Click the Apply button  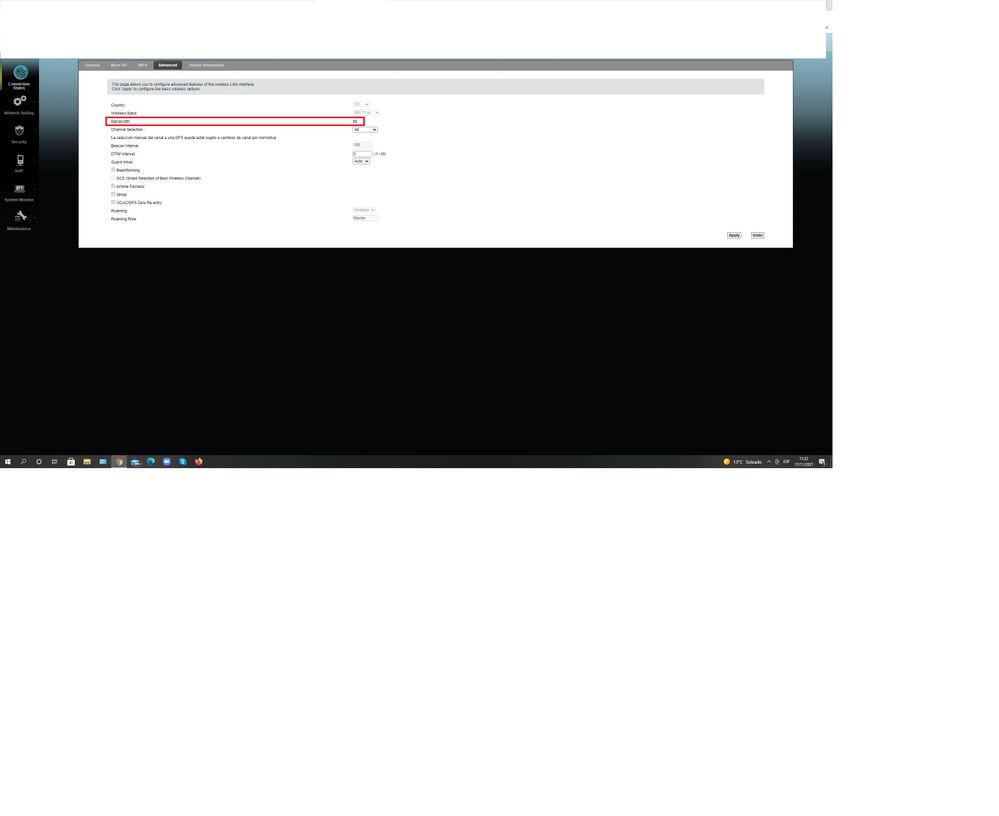click(734, 235)
